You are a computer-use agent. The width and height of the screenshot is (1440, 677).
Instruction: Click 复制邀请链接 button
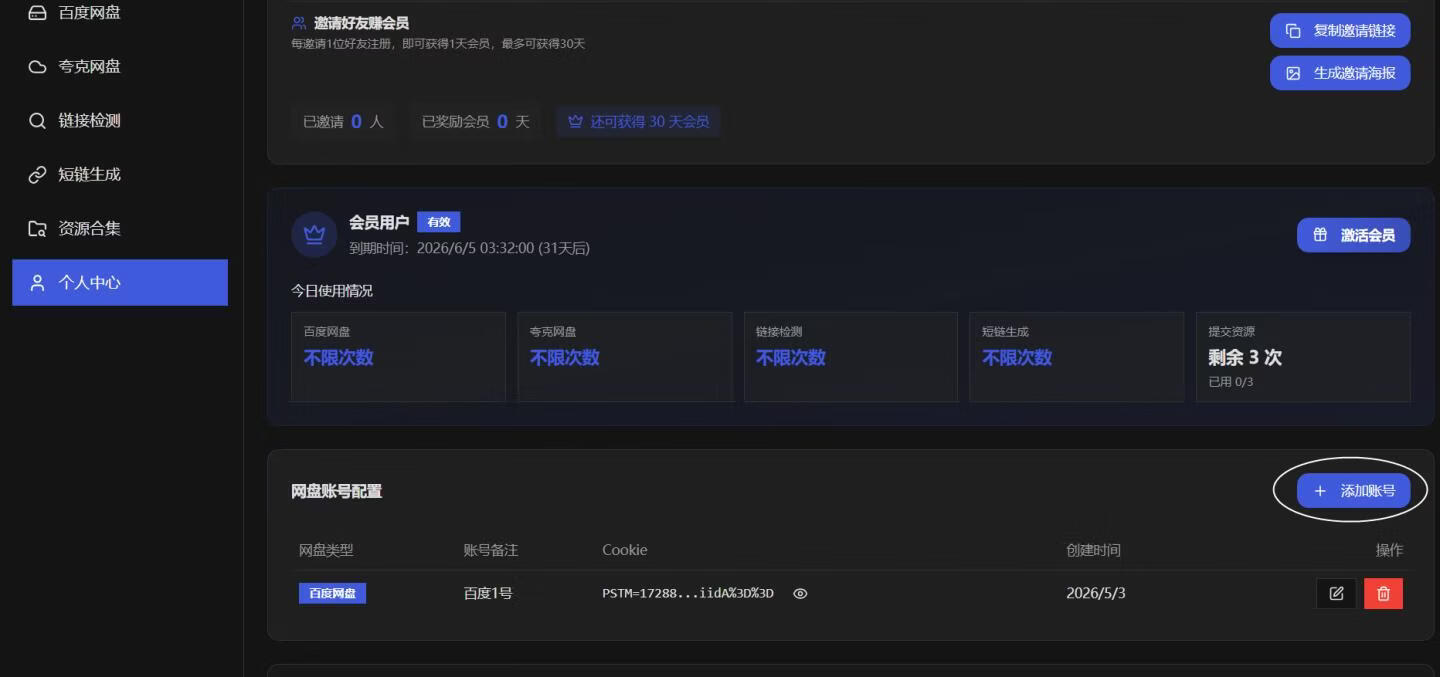click(1340, 30)
